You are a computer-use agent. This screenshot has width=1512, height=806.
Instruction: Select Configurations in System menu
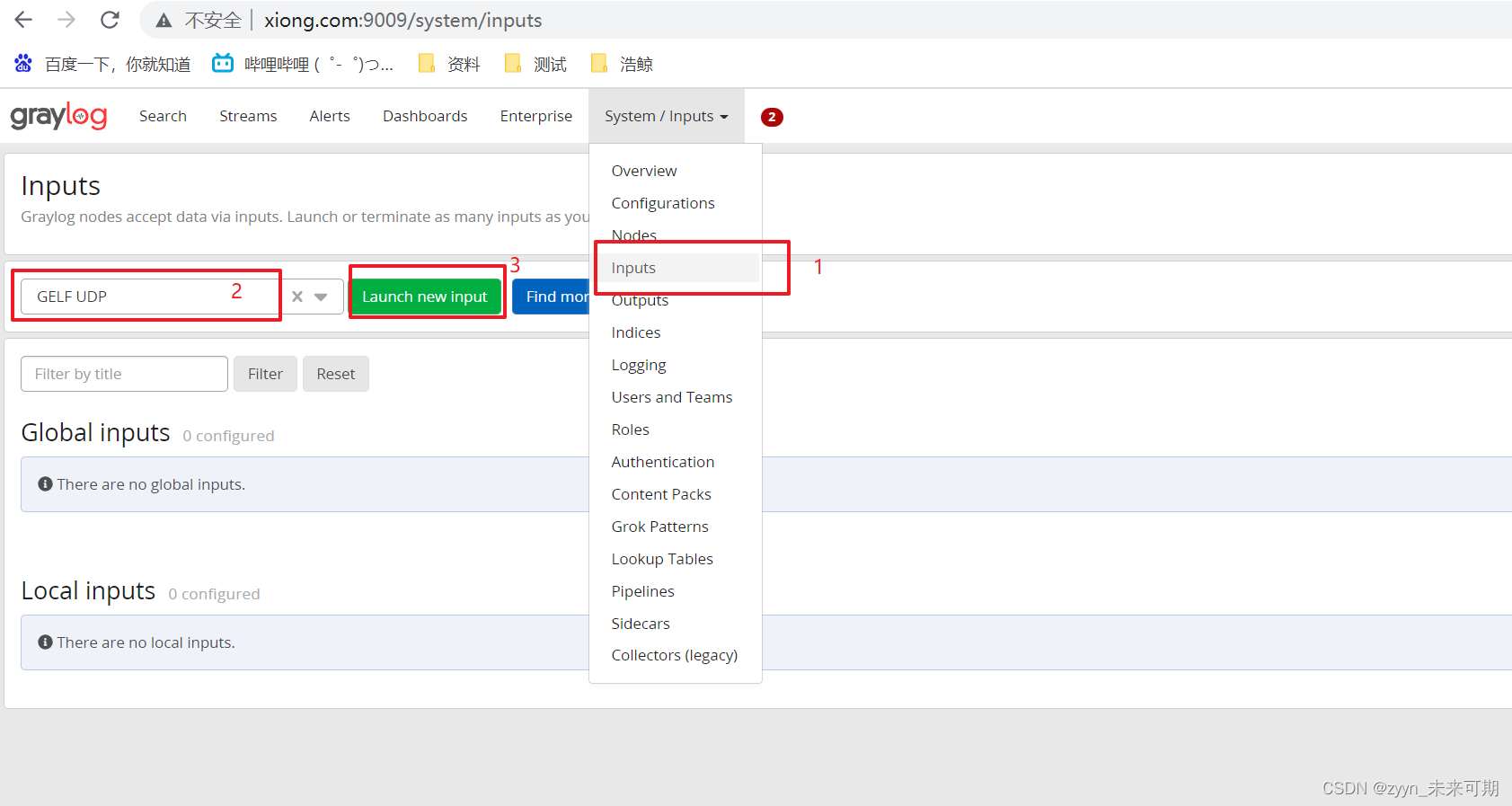click(663, 203)
